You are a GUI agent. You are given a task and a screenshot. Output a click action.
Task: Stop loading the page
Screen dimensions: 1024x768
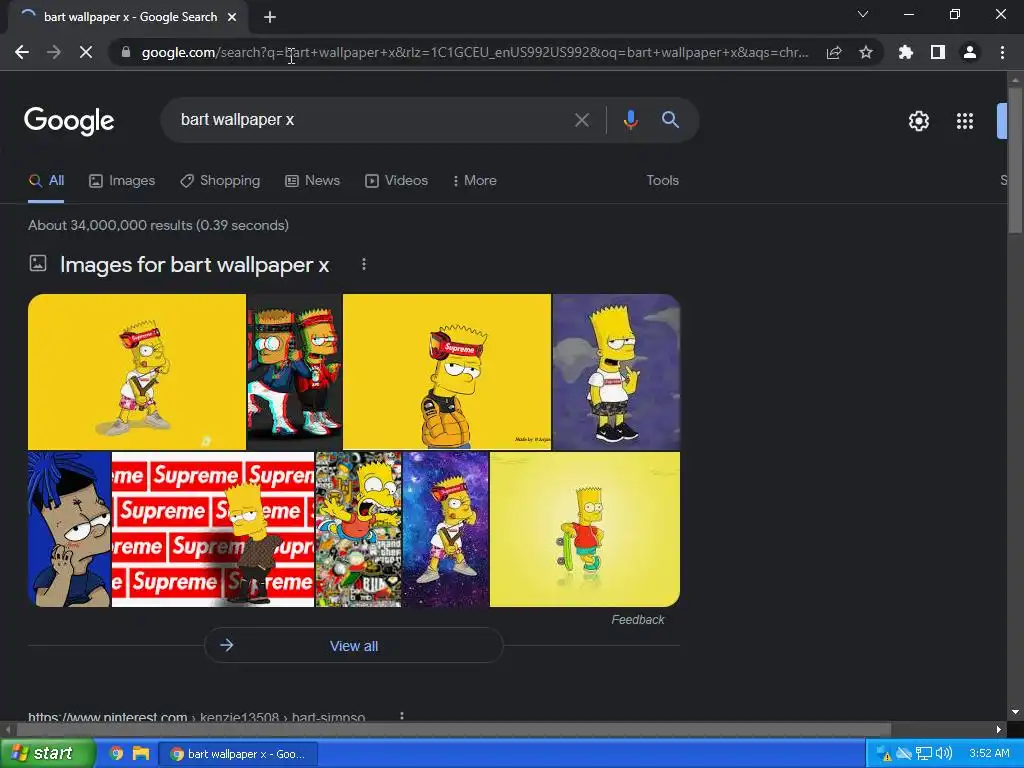point(86,52)
